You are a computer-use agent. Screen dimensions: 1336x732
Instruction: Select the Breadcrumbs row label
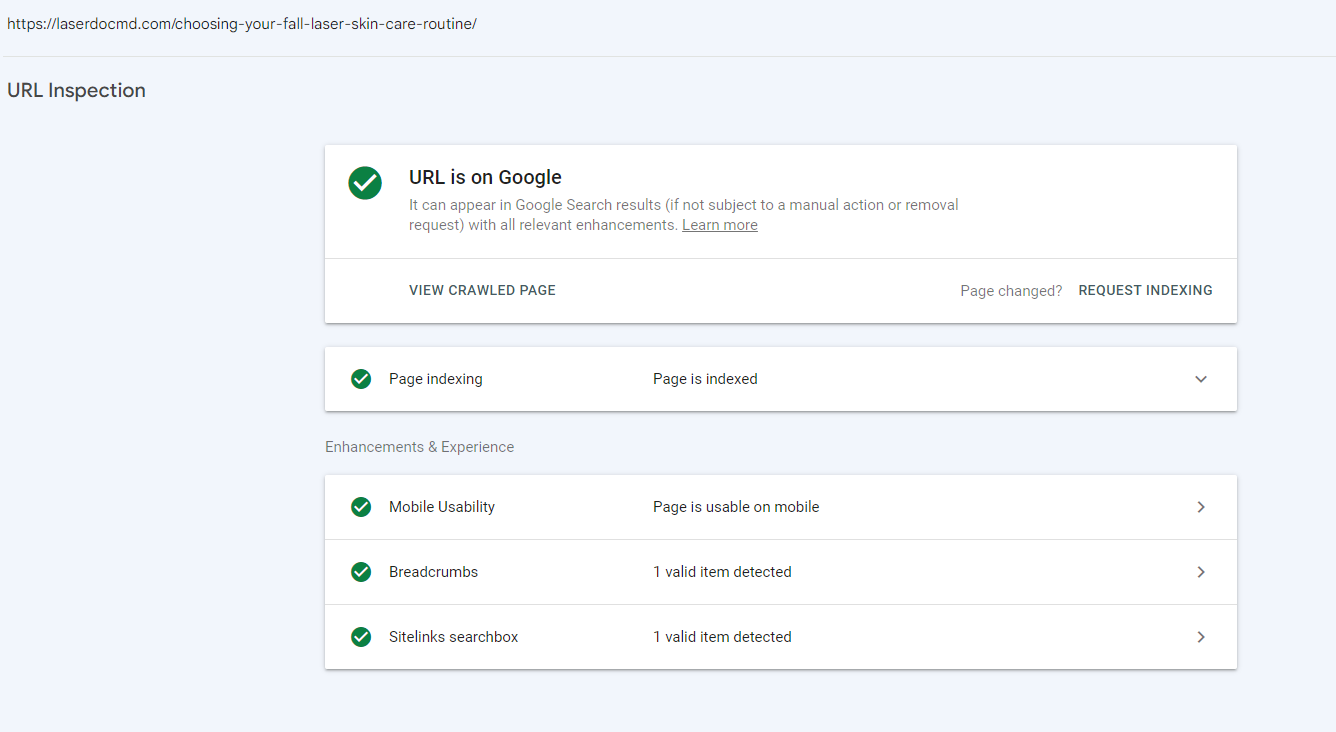click(434, 572)
